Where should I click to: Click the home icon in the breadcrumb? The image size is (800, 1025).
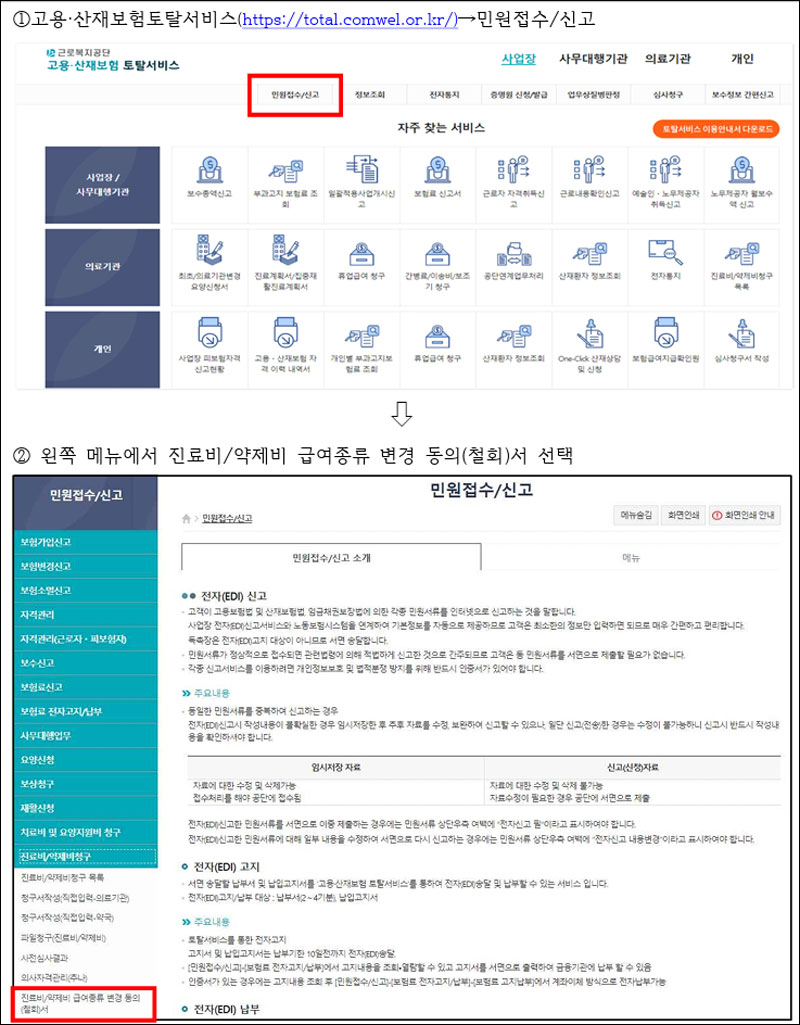[x=186, y=518]
